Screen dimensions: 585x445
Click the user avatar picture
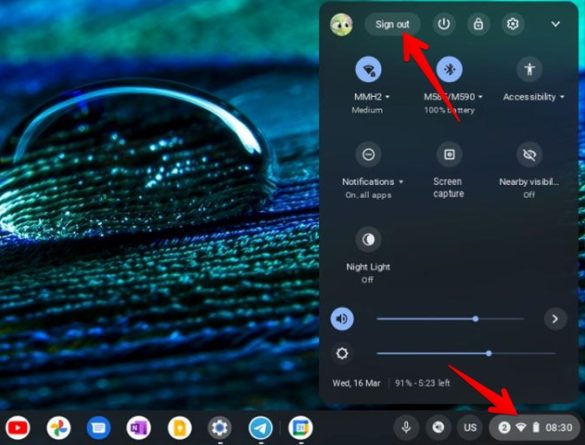coord(341,25)
